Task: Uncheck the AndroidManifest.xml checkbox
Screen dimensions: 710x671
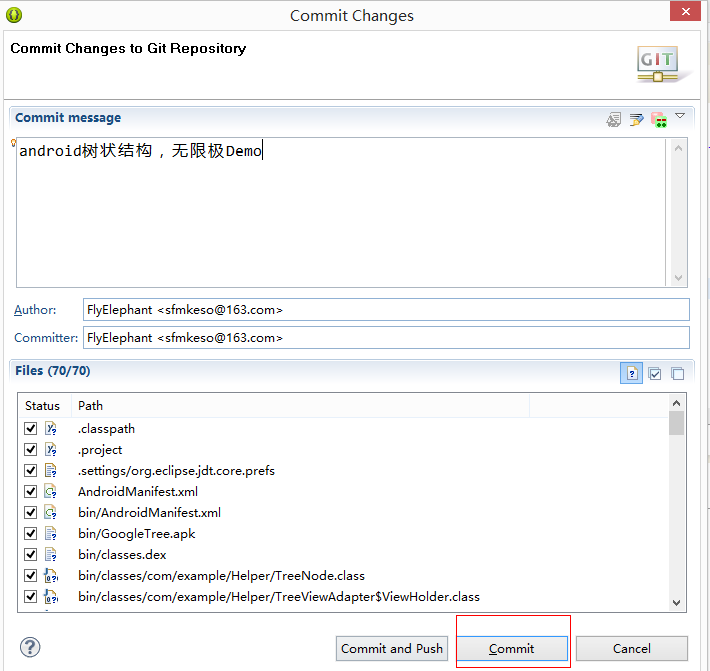Action: pos(30,491)
